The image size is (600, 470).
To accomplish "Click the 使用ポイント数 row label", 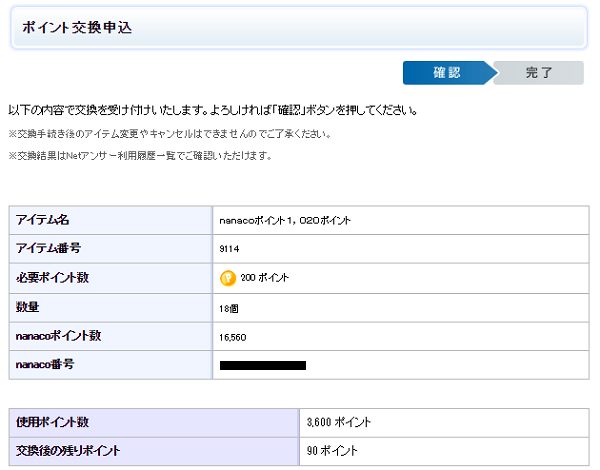I will click(52, 422).
